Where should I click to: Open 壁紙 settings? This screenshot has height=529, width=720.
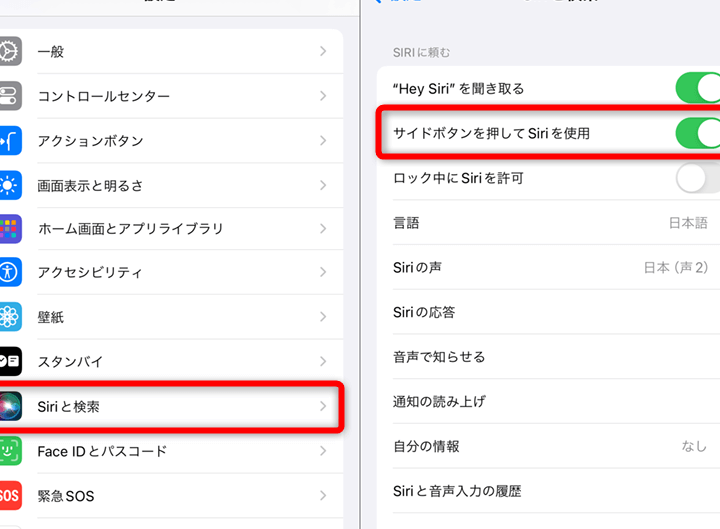(171, 316)
